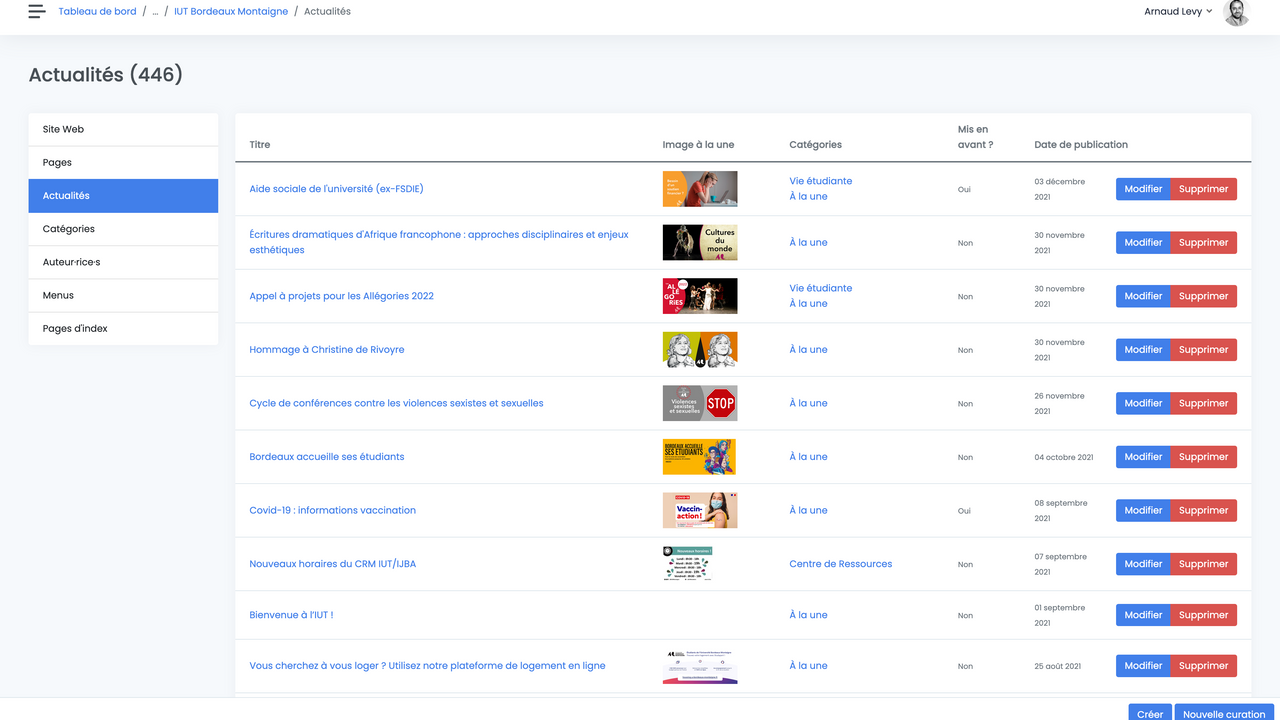Go to Tableau de bord breadcrumb
The width and height of the screenshot is (1280, 720).
click(x=97, y=12)
